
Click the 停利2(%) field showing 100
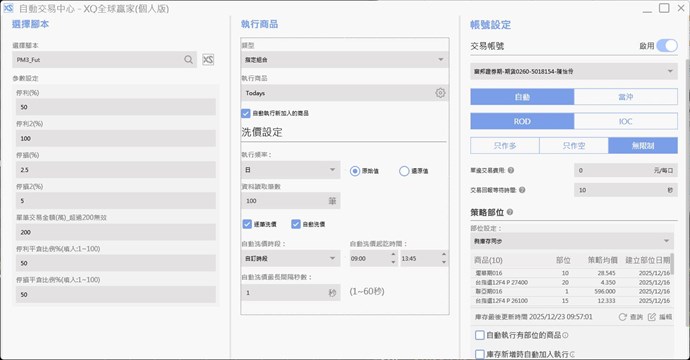[x=116, y=138]
